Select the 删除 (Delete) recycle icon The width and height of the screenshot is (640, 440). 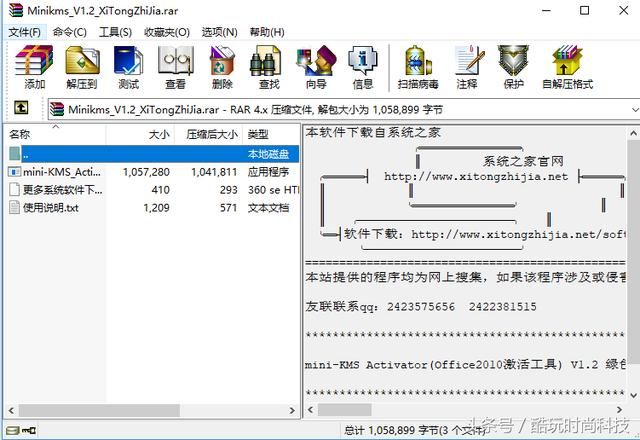point(222,60)
